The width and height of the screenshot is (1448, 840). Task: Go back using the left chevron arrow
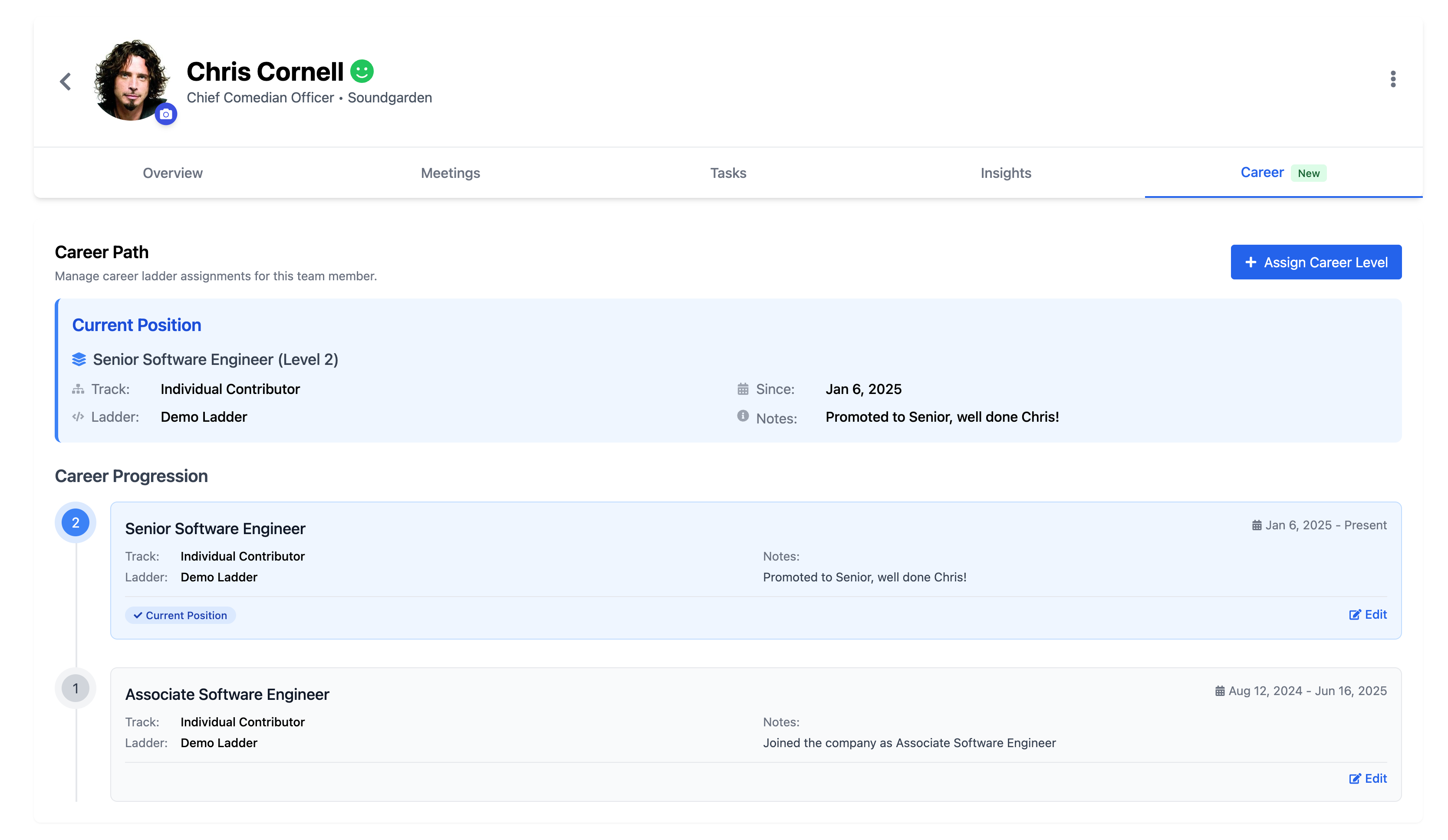66,82
